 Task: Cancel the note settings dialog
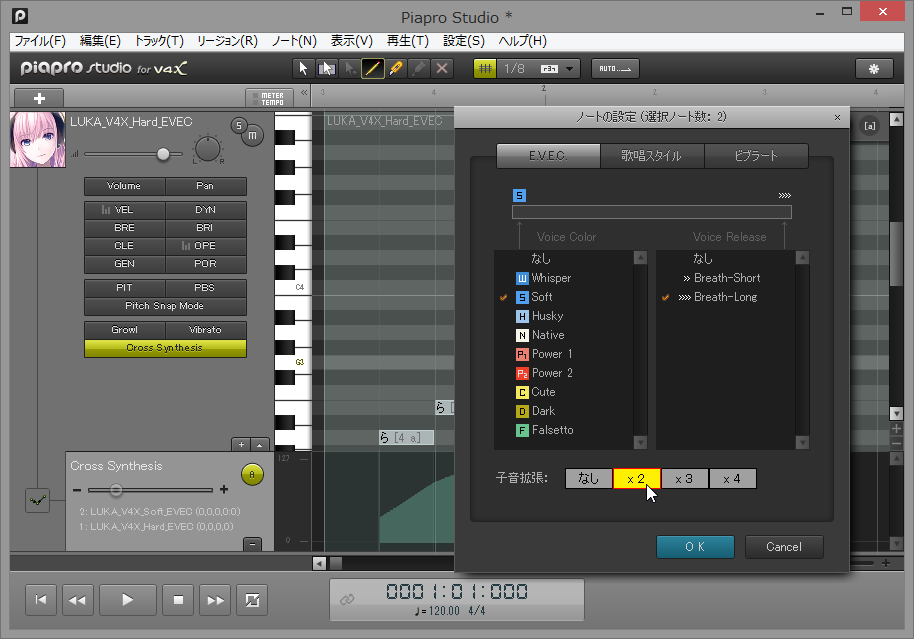pos(784,547)
